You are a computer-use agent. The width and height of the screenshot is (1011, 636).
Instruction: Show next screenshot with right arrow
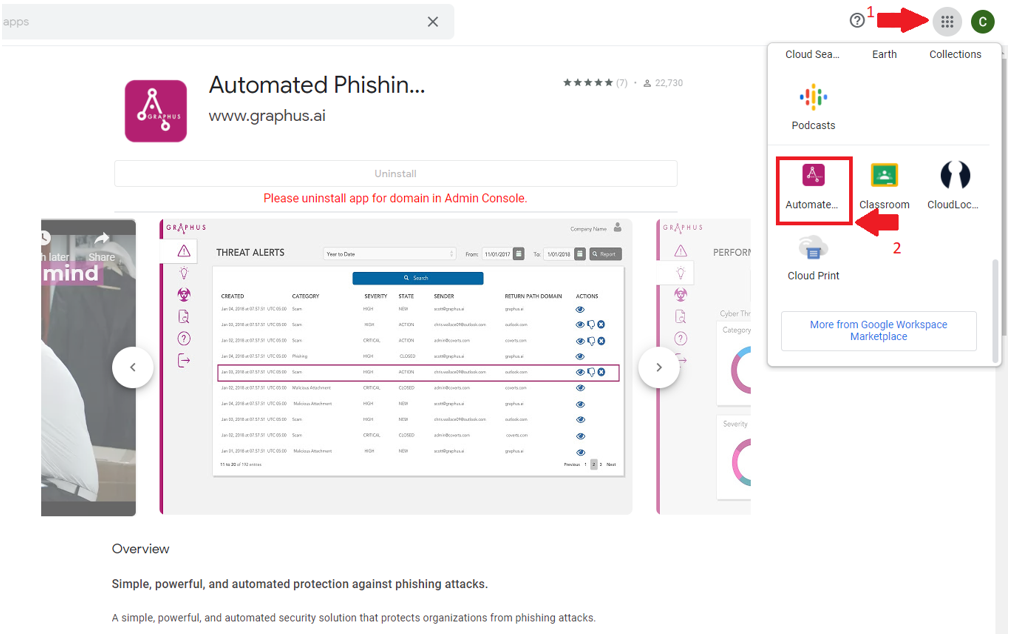[x=658, y=367]
